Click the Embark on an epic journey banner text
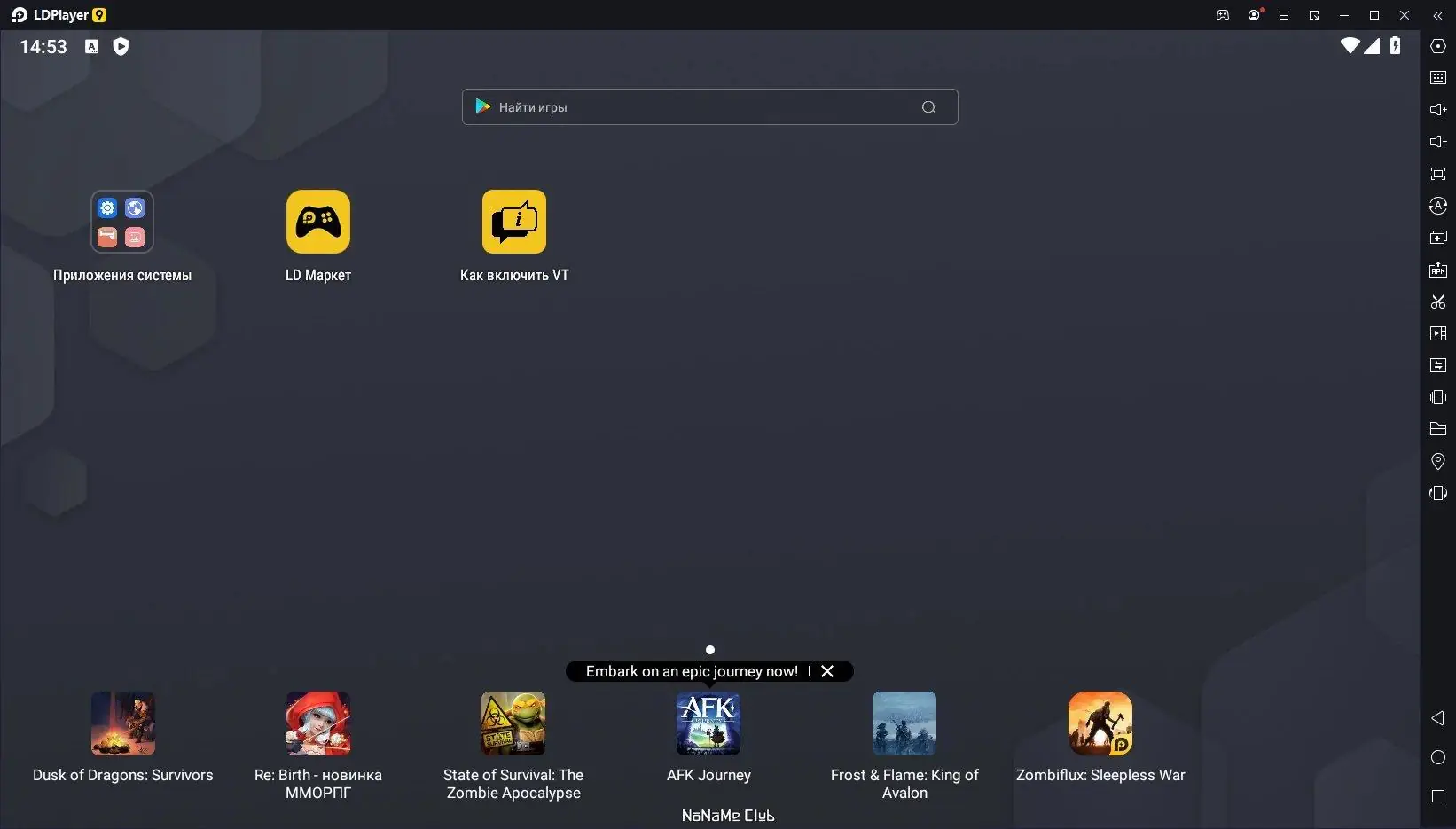1456x829 pixels. (x=692, y=671)
